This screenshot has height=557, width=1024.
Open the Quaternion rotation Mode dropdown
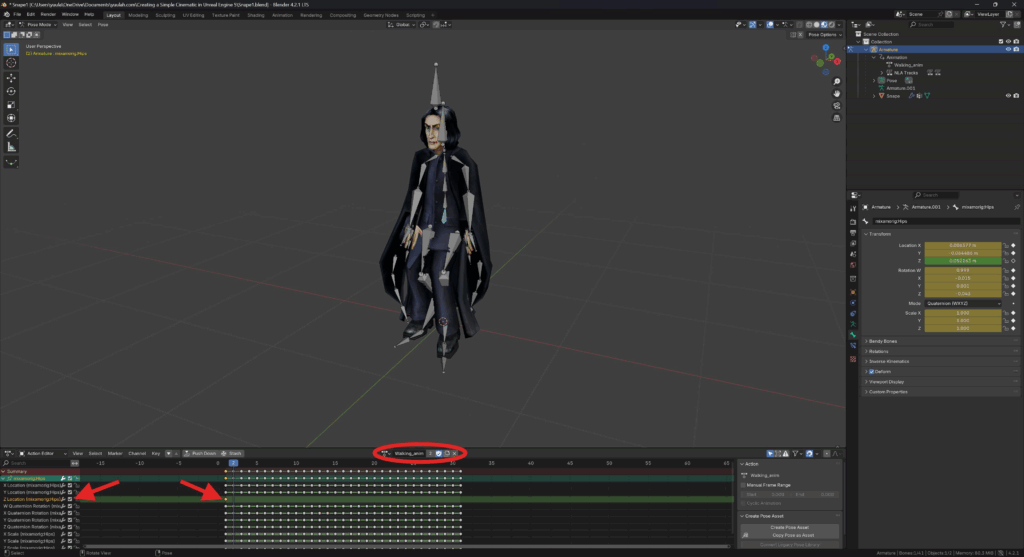pos(963,303)
